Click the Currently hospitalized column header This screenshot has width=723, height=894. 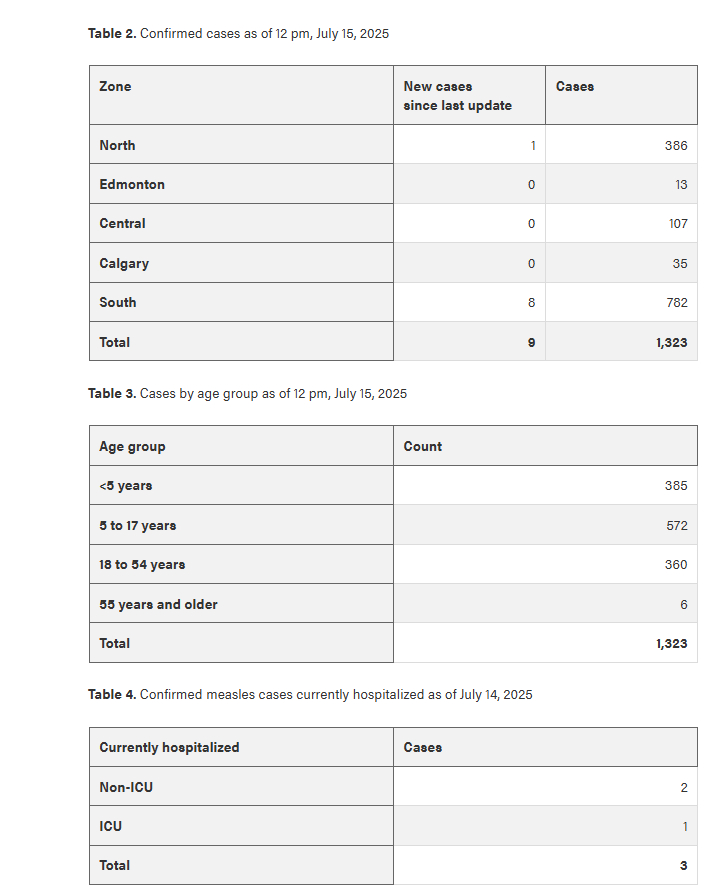coord(169,747)
